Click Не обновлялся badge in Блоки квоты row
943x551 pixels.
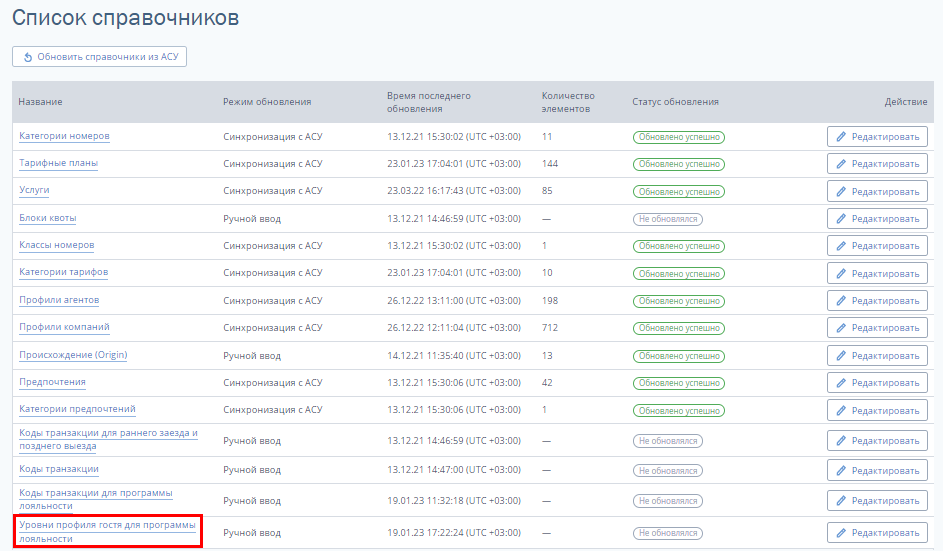(668, 219)
